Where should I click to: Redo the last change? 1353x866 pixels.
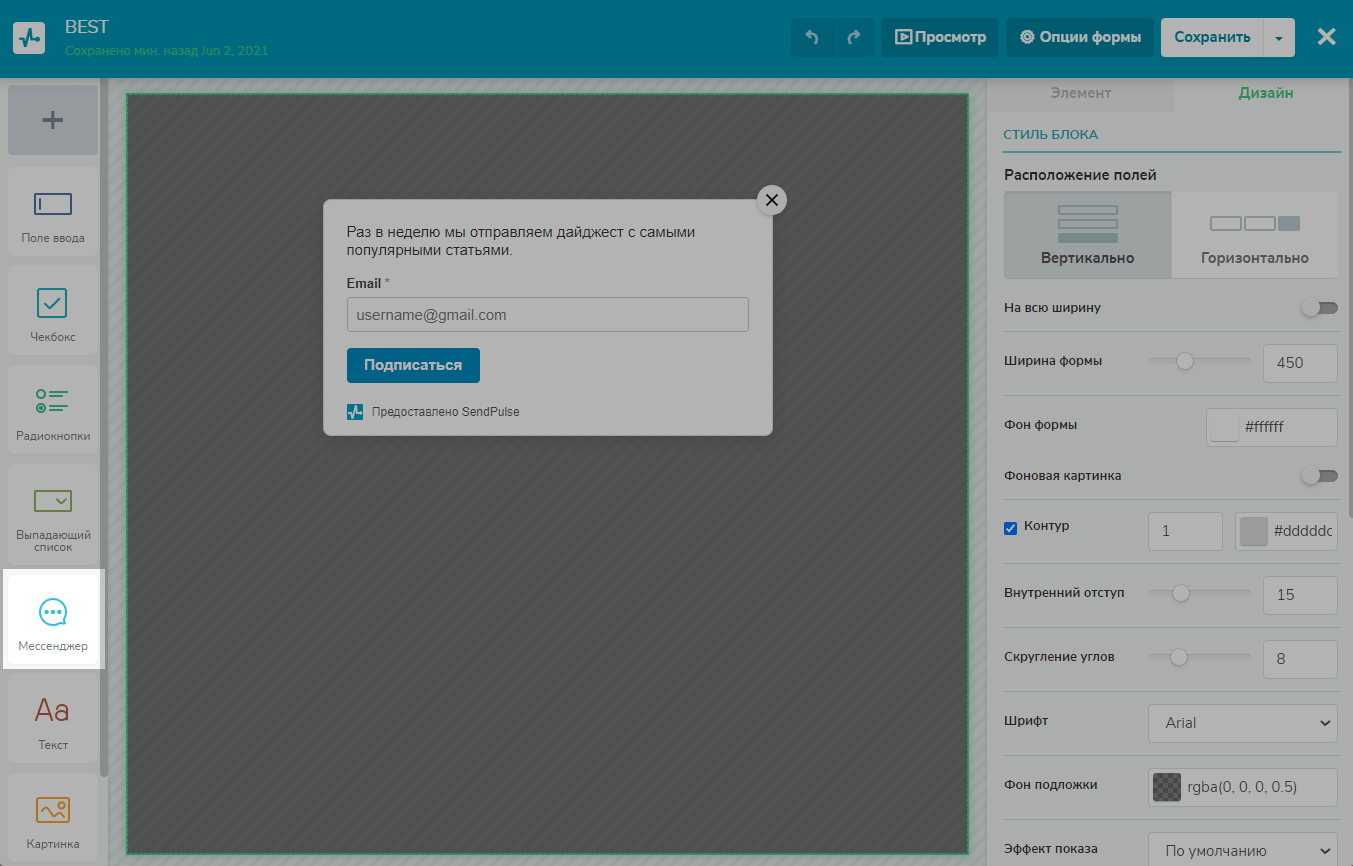point(854,37)
